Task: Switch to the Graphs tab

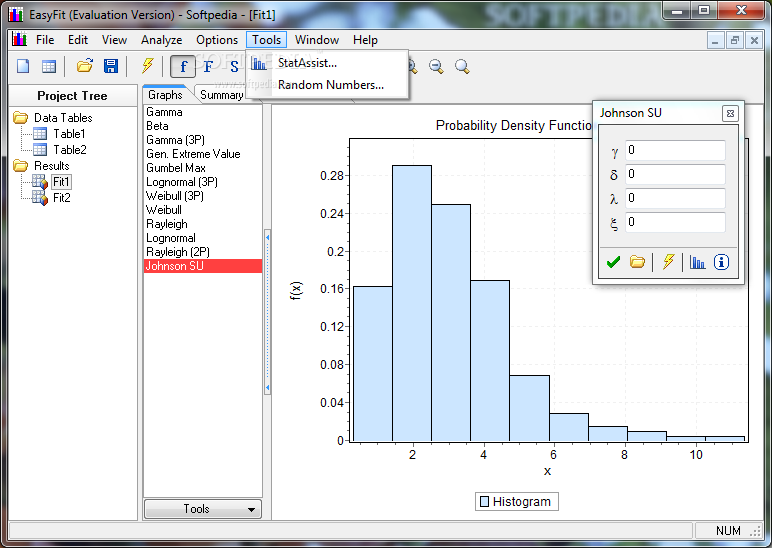Action: tap(165, 95)
